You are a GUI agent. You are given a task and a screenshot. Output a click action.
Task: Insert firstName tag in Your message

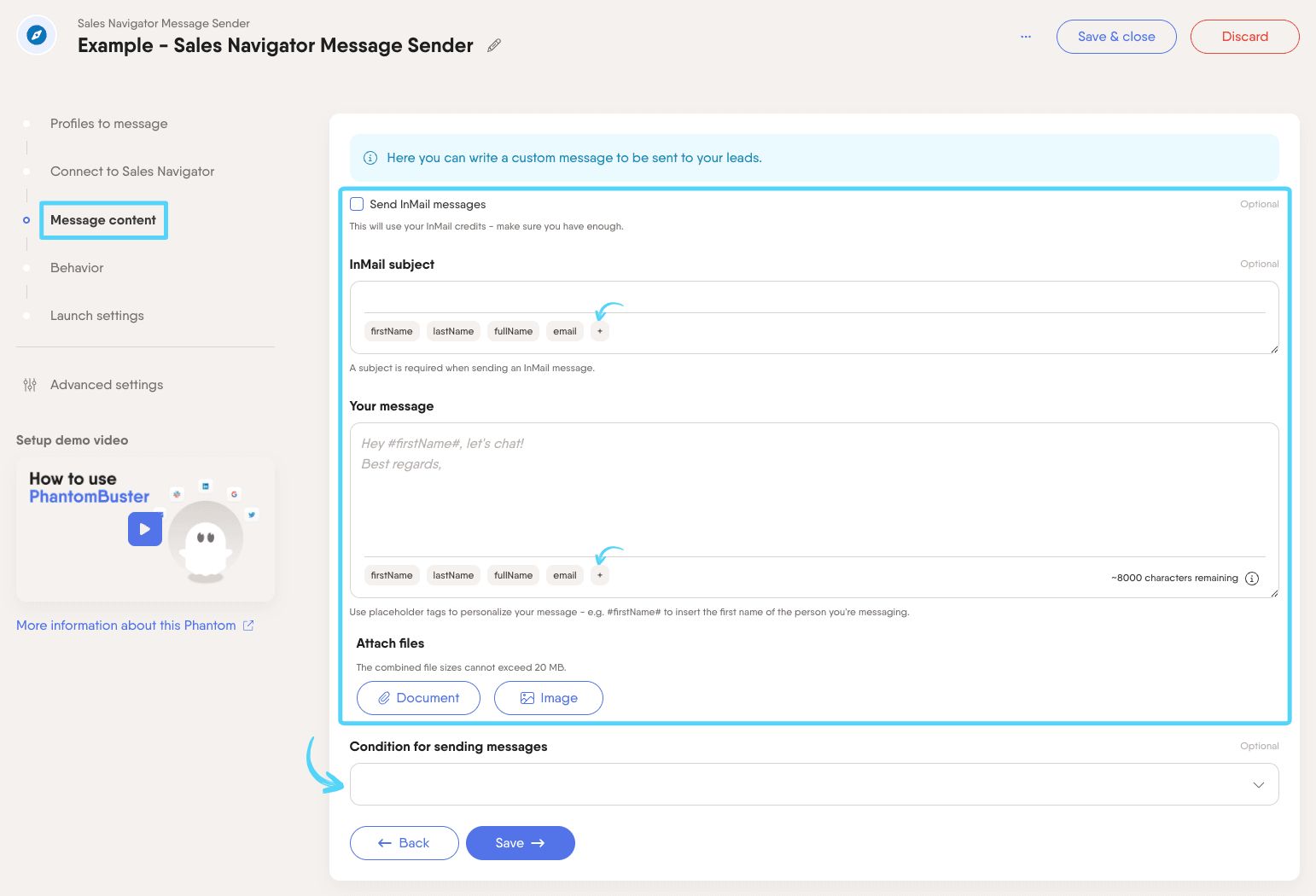[392, 575]
